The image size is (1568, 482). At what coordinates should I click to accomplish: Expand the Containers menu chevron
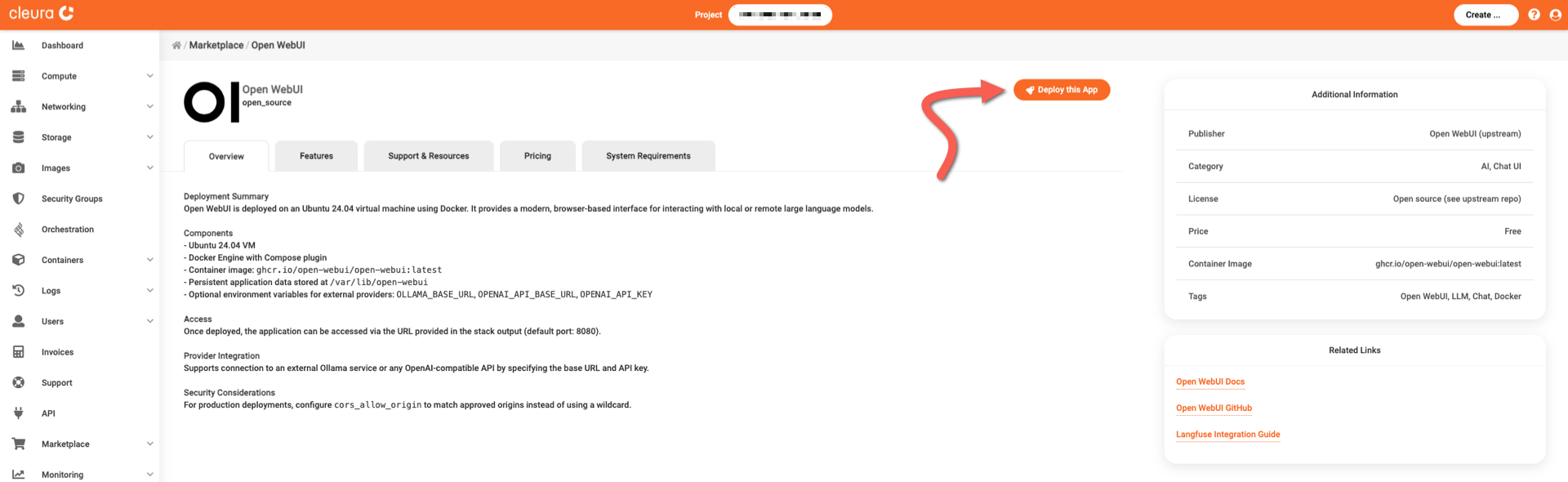149,260
